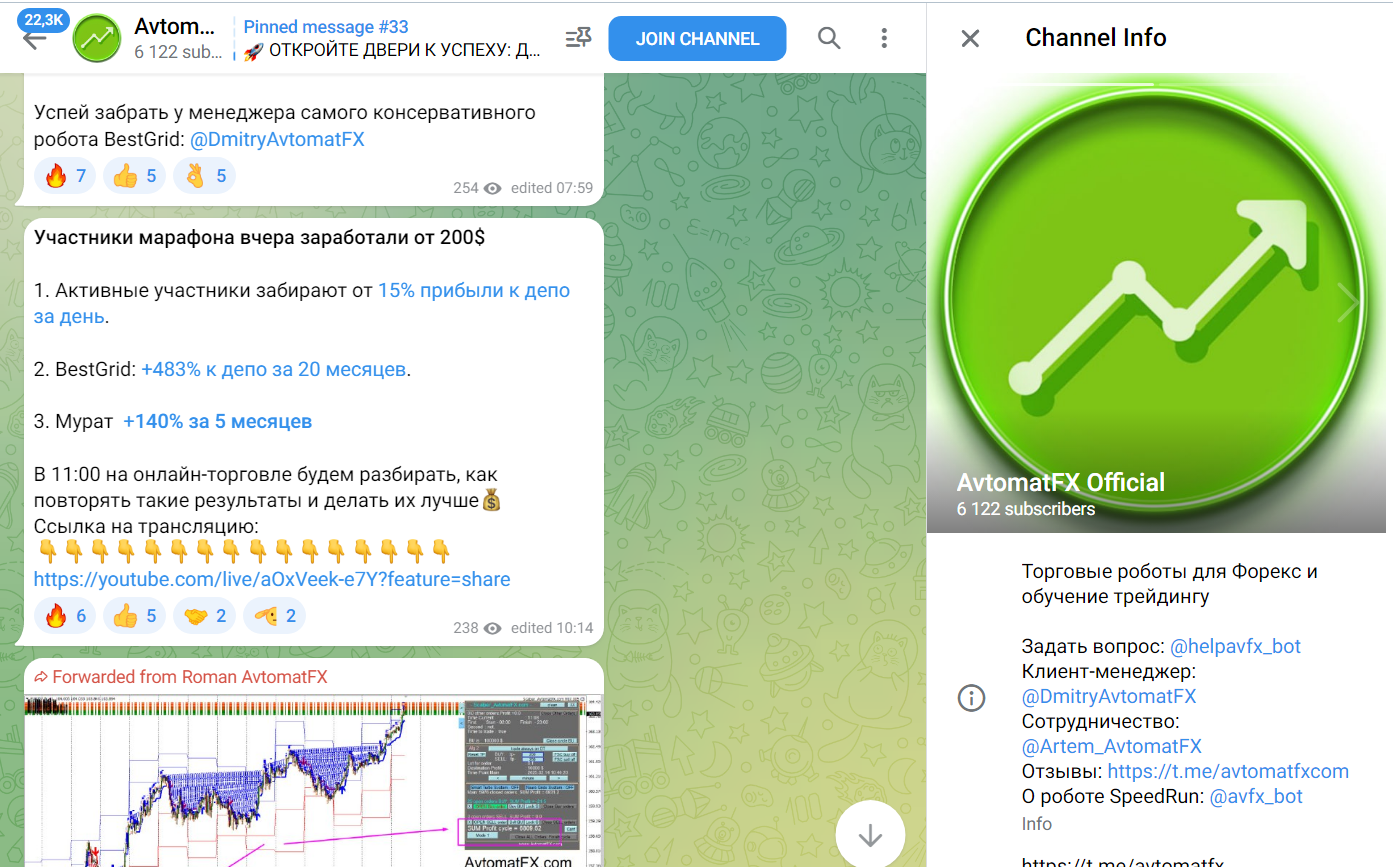React with thumbs up on marathon post

[135, 616]
